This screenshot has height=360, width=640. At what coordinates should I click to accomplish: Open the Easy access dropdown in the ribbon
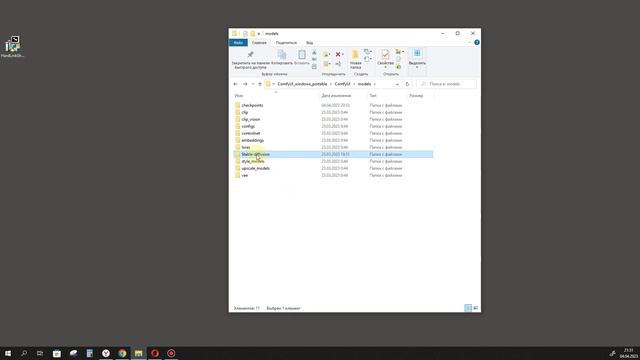(368, 59)
